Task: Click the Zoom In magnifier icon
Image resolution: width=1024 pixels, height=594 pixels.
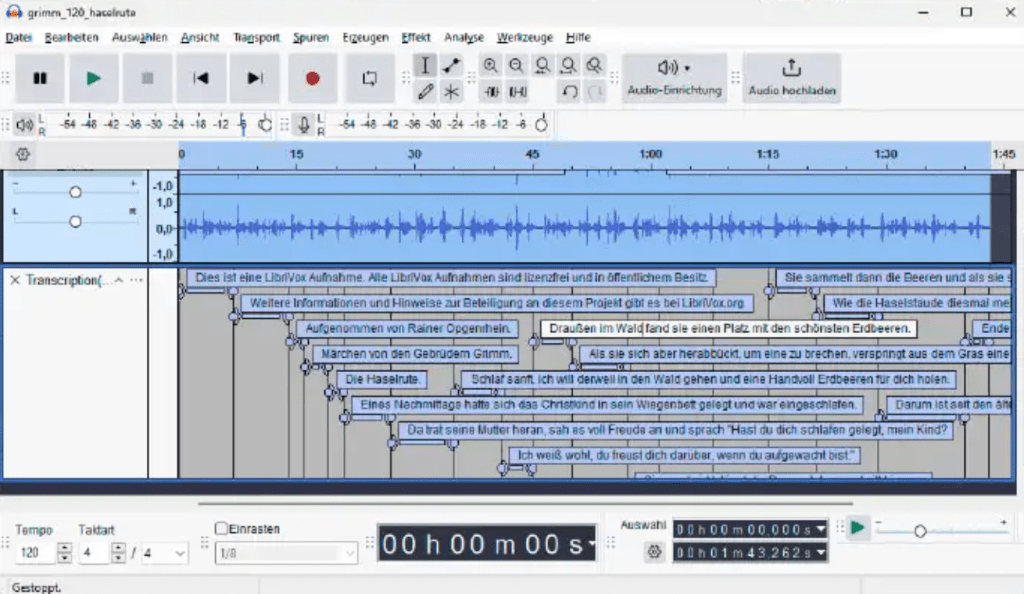Action: (x=491, y=66)
